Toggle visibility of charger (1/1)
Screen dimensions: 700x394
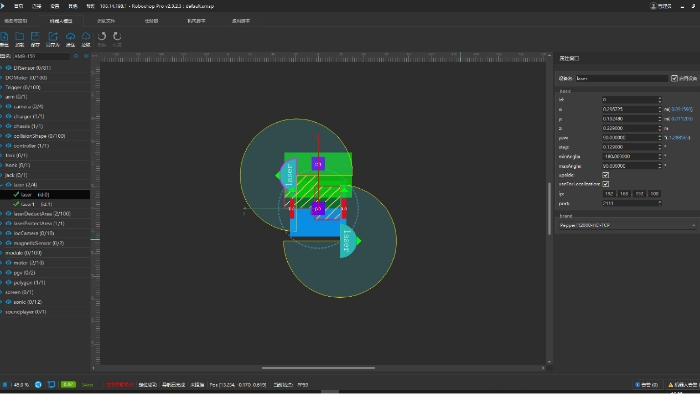[x=8, y=116]
